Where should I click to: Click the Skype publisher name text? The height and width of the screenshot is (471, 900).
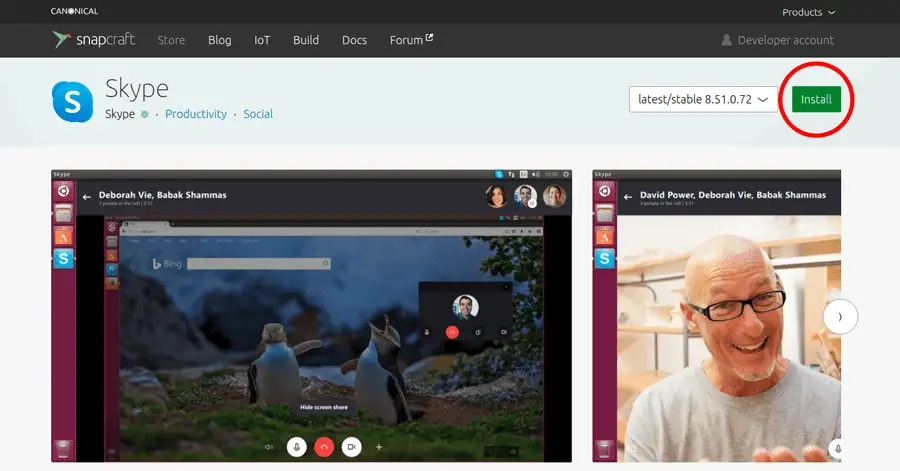point(120,114)
